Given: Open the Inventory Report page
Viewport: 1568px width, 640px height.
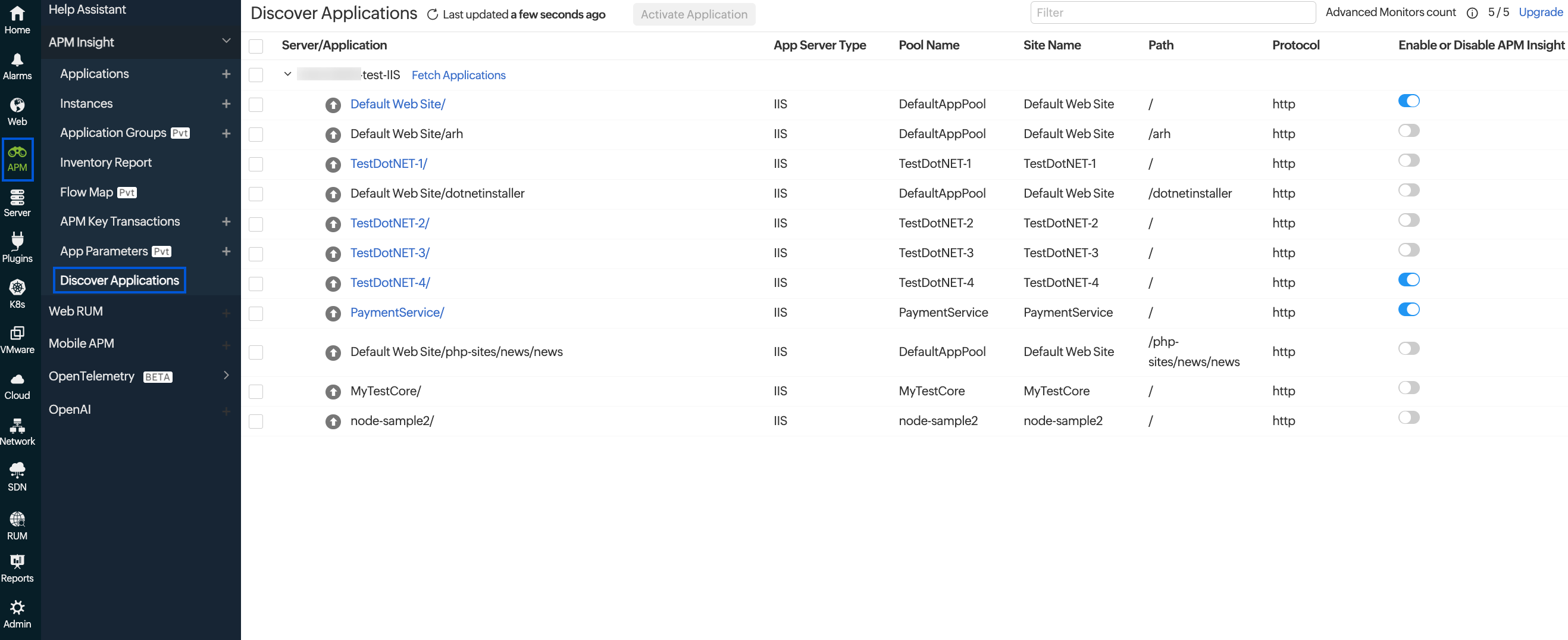Looking at the screenshot, I should click(106, 162).
